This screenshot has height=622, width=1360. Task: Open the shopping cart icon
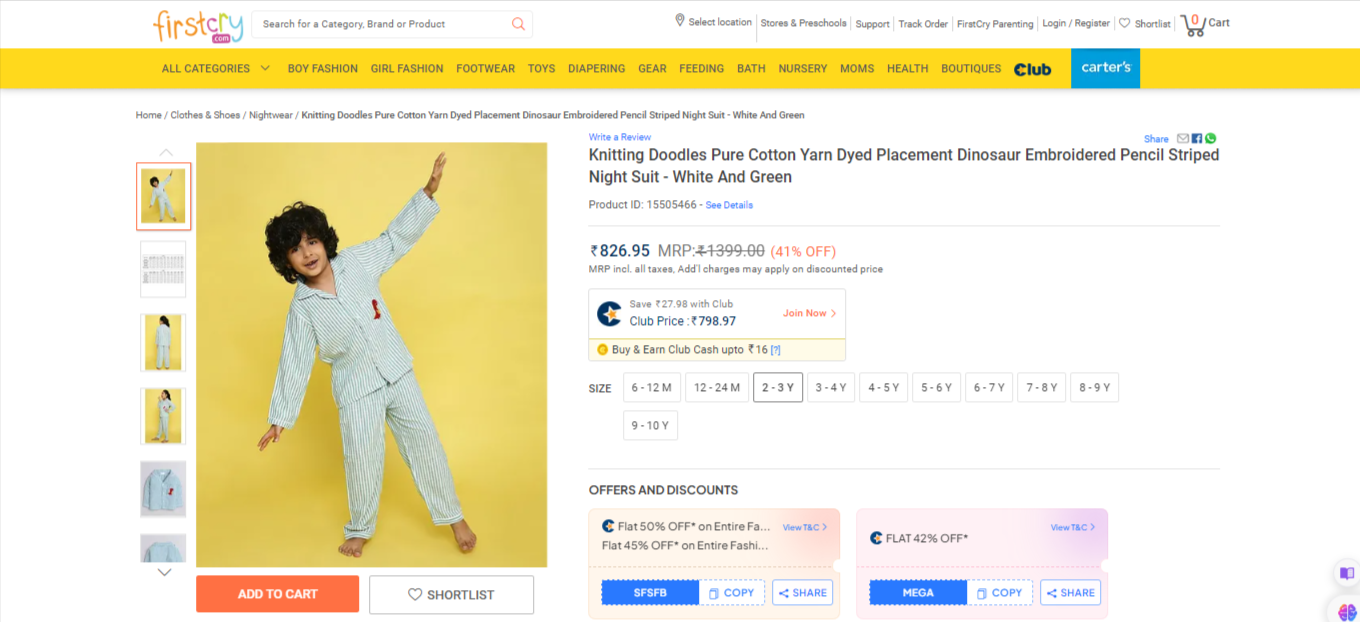point(1193,24)
